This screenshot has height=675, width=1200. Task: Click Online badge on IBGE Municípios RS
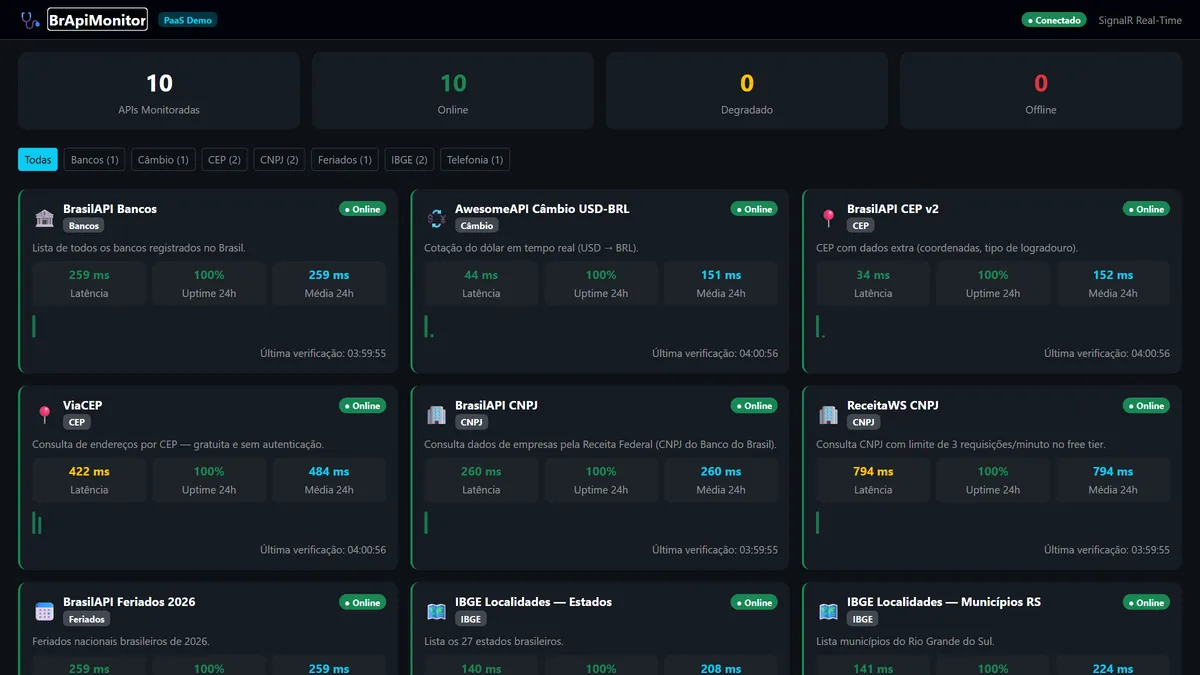[1146, 603]
